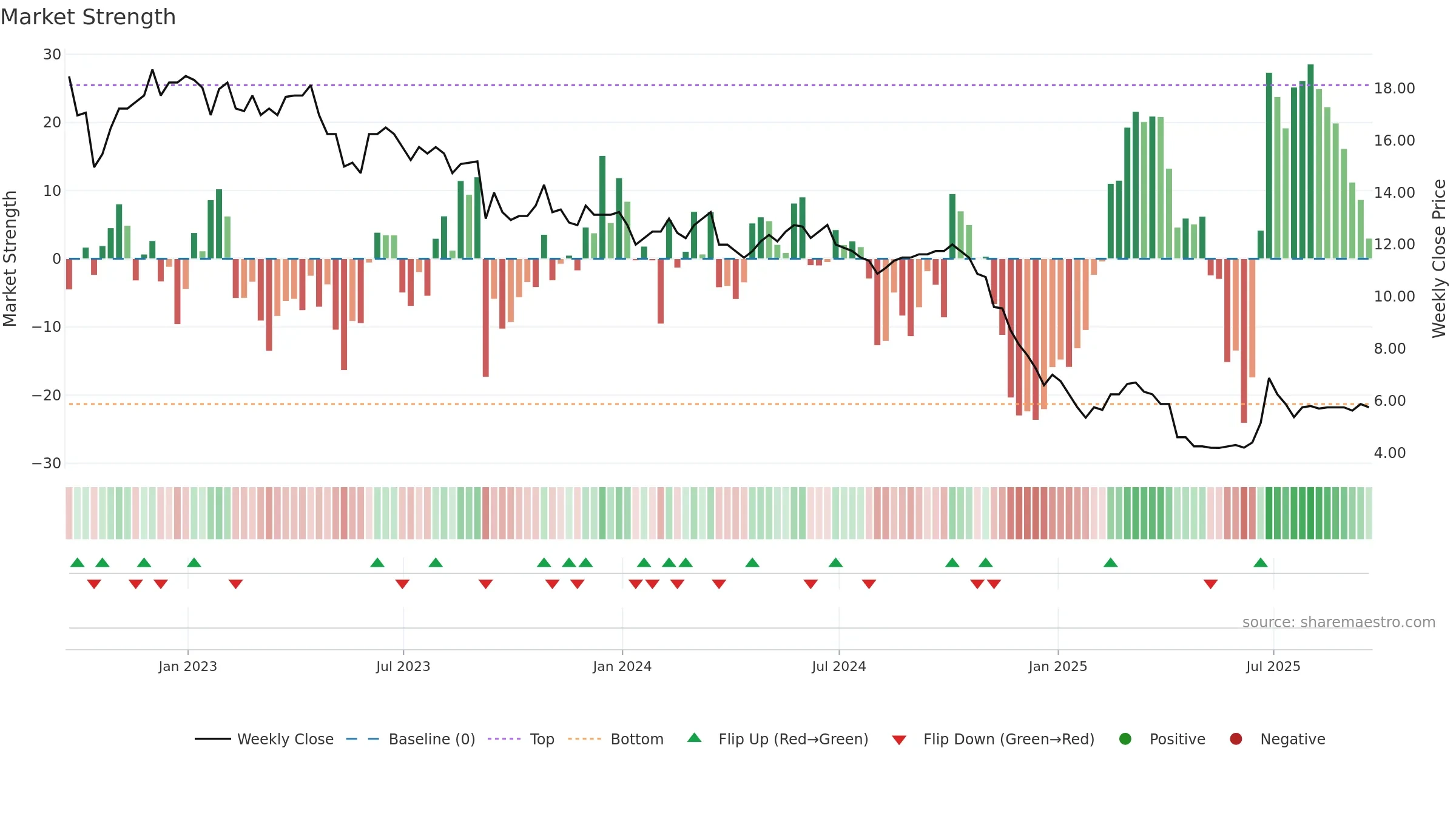Toggle the Weekly Close legend label
The width and height of the screenshot is (1456, 819).
[285, 739]
